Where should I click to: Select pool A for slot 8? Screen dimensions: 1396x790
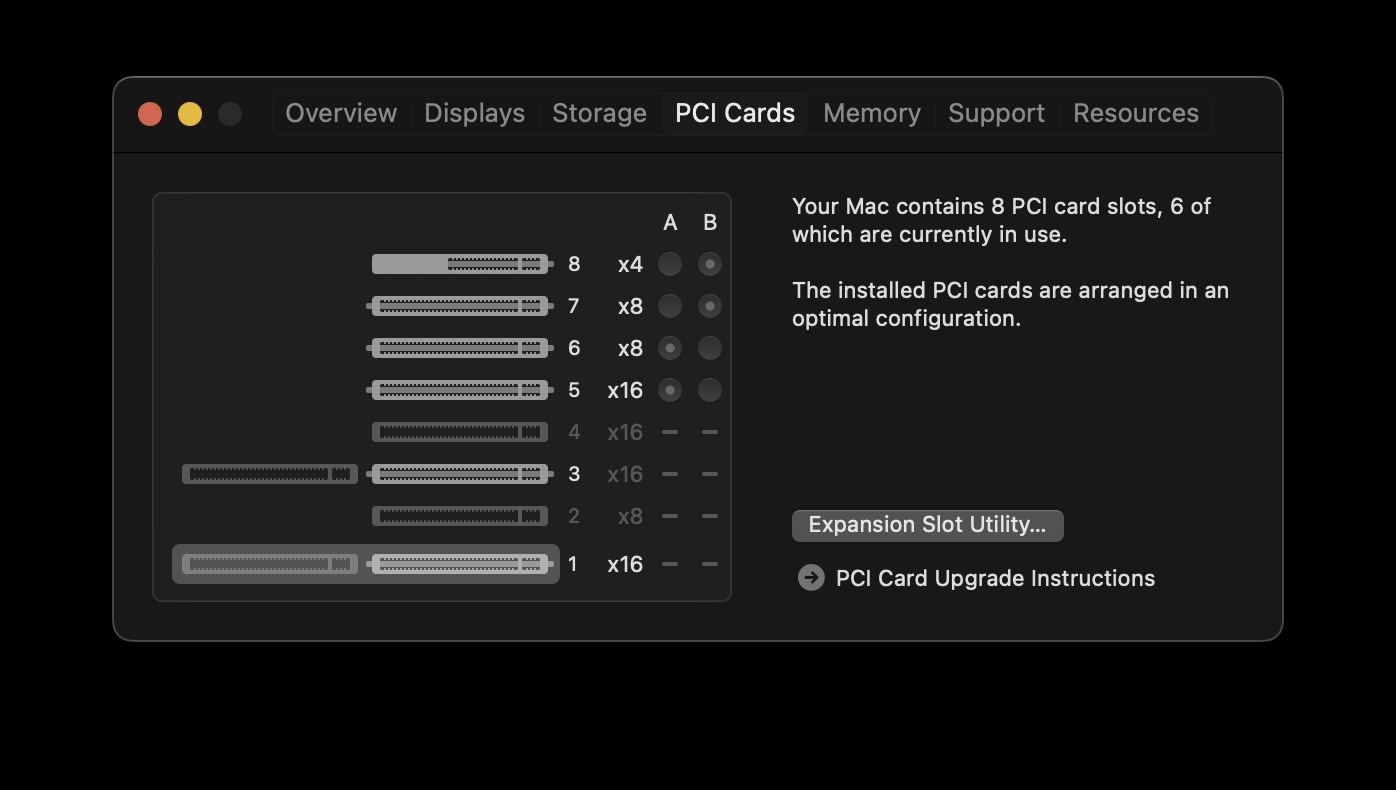click(x=670, y=264)
